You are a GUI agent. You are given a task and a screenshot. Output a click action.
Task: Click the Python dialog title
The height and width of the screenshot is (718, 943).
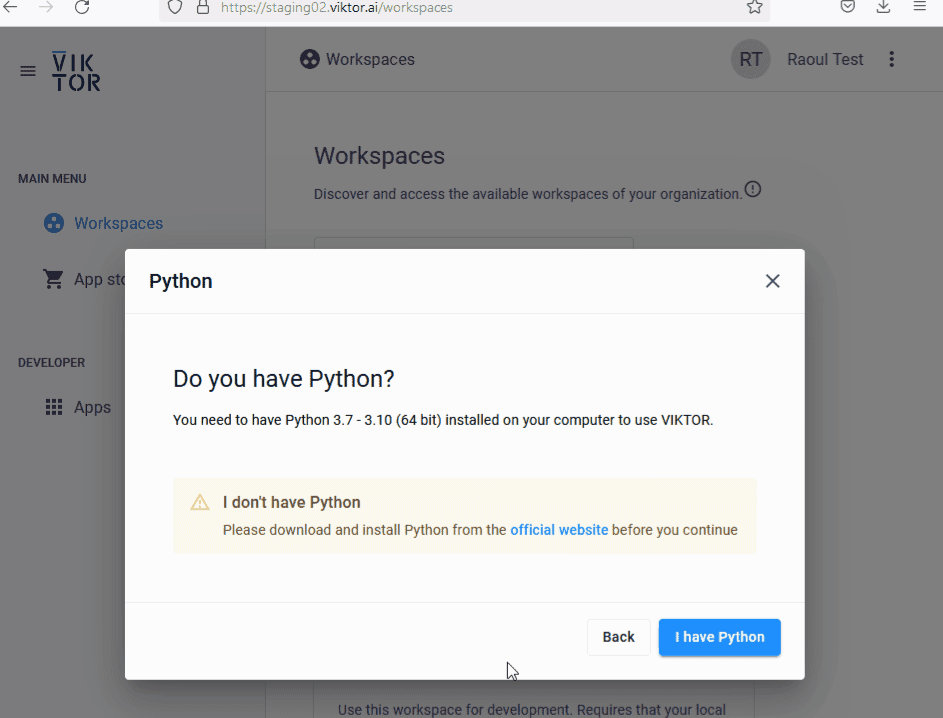coord(180,281)
